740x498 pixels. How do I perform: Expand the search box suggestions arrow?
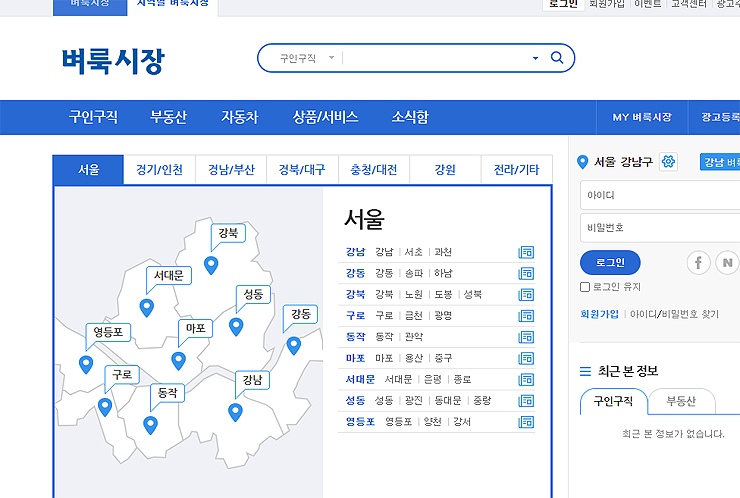point(535,58)
